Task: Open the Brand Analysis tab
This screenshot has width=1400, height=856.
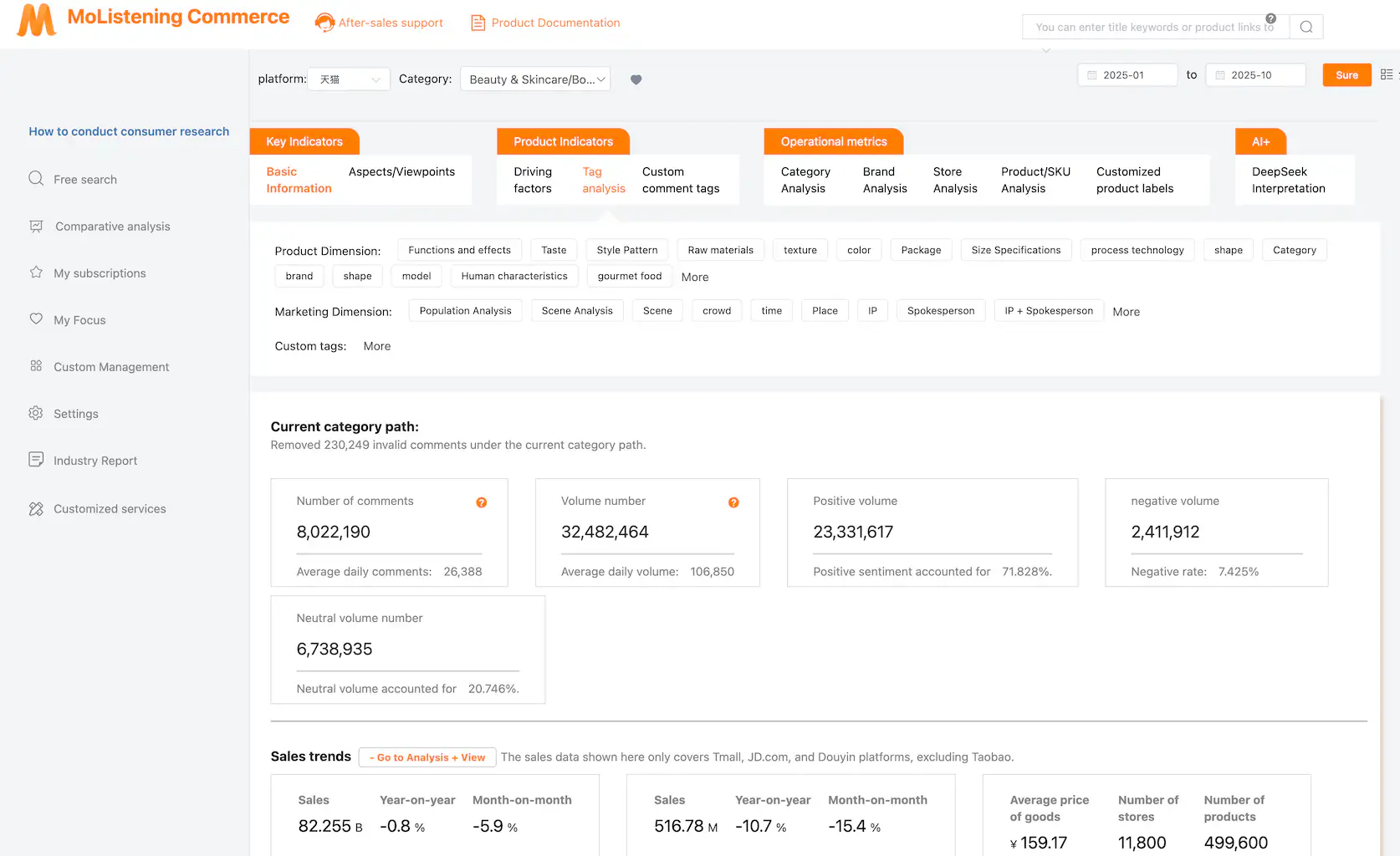Action: pyautogui.click(x=884, y=180)
